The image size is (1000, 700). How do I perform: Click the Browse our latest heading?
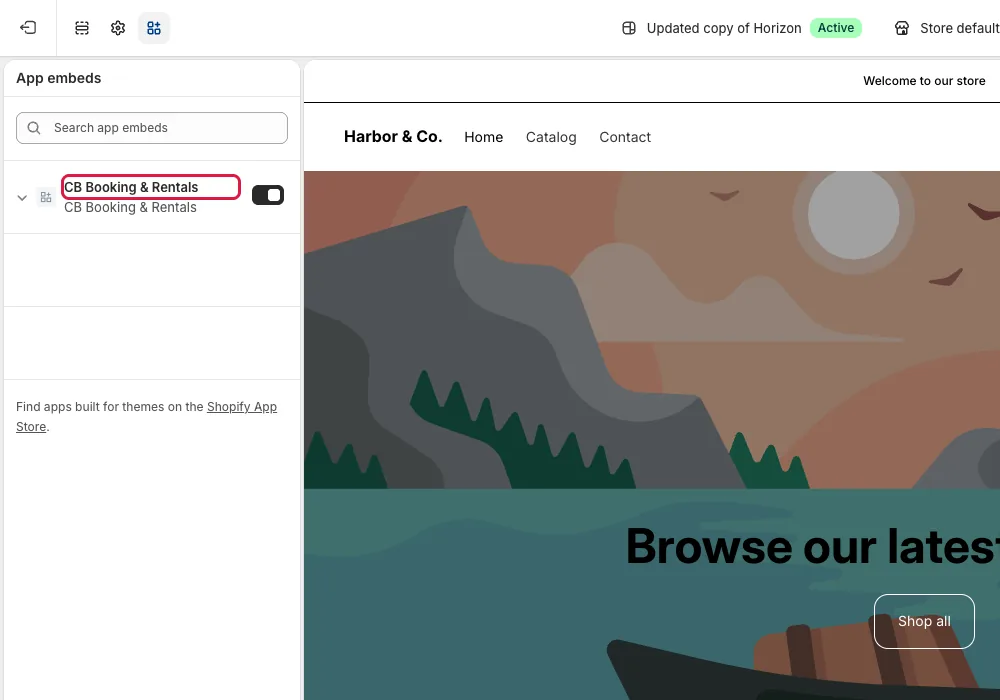coord(812,546)
